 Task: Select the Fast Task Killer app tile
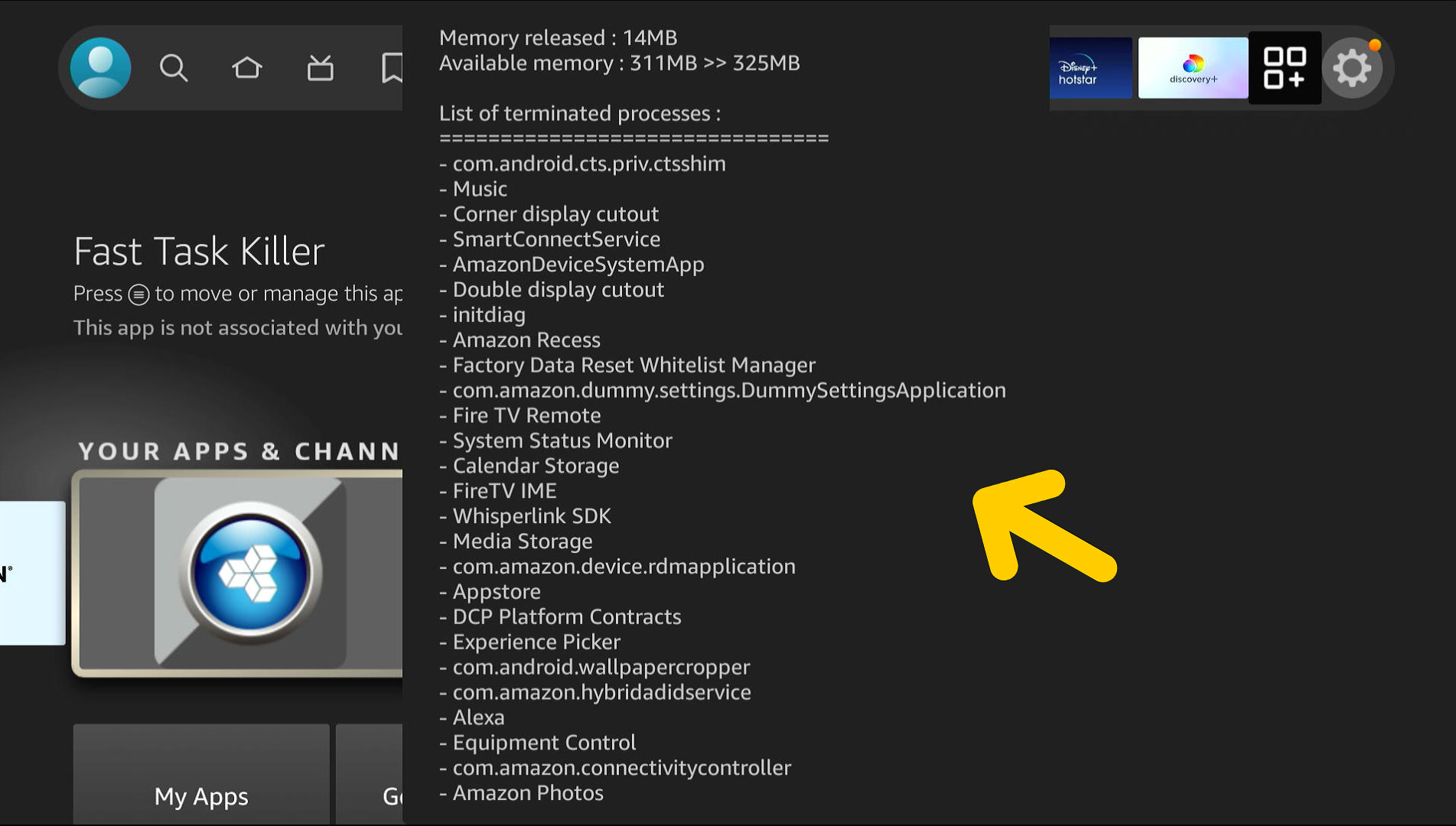point(238,574)
